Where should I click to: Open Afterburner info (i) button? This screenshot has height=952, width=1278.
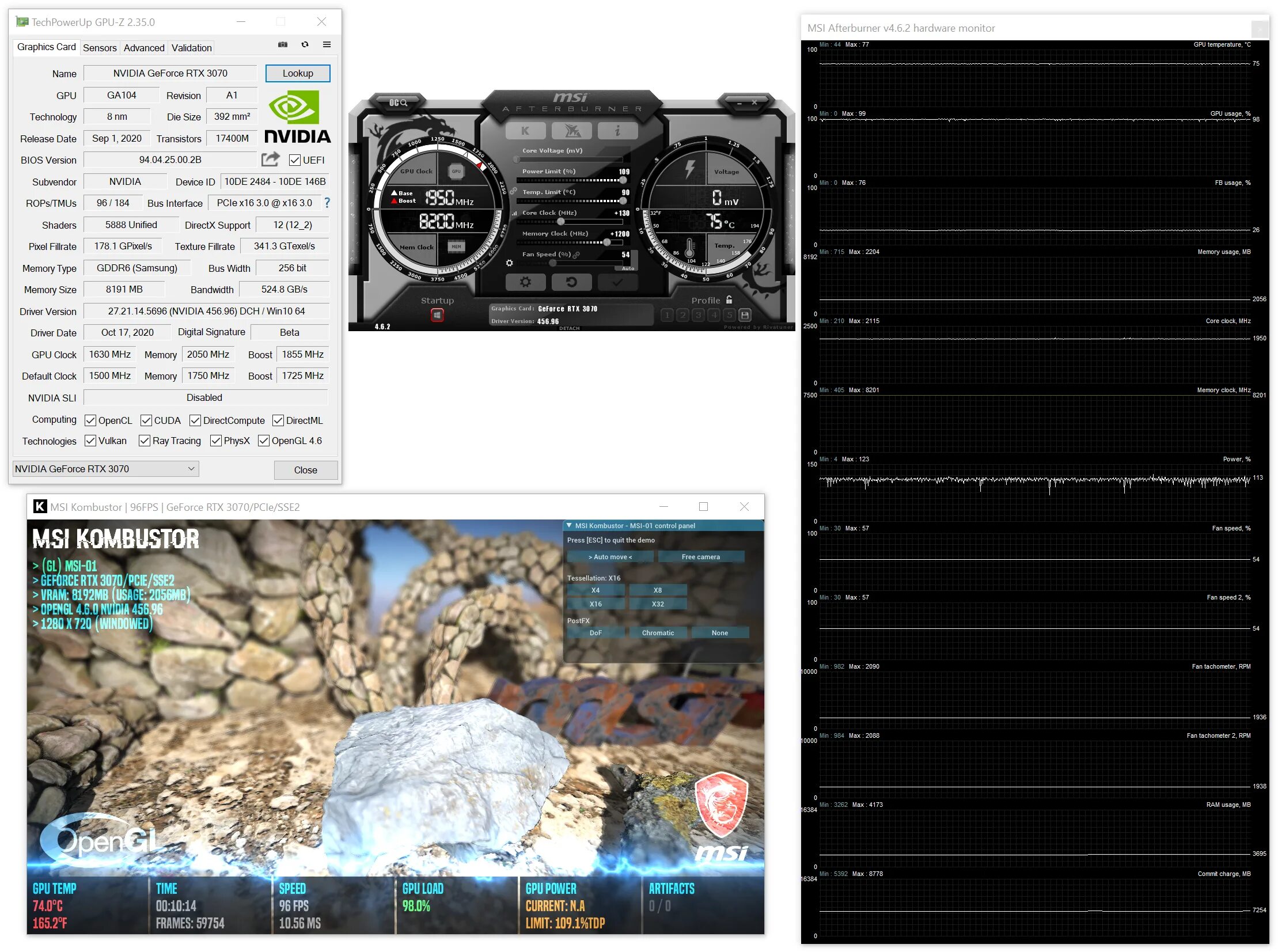(617, 131)
